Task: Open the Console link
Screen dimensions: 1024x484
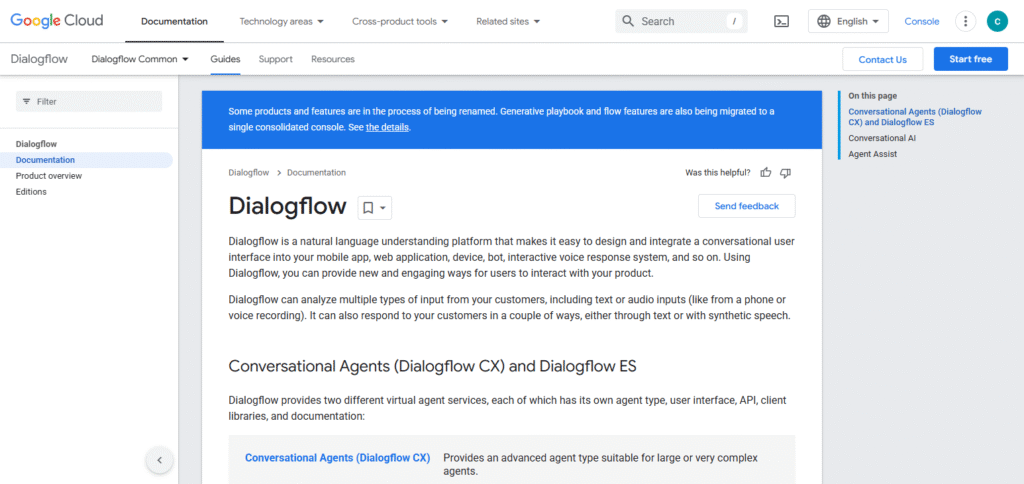Action: 921,22
